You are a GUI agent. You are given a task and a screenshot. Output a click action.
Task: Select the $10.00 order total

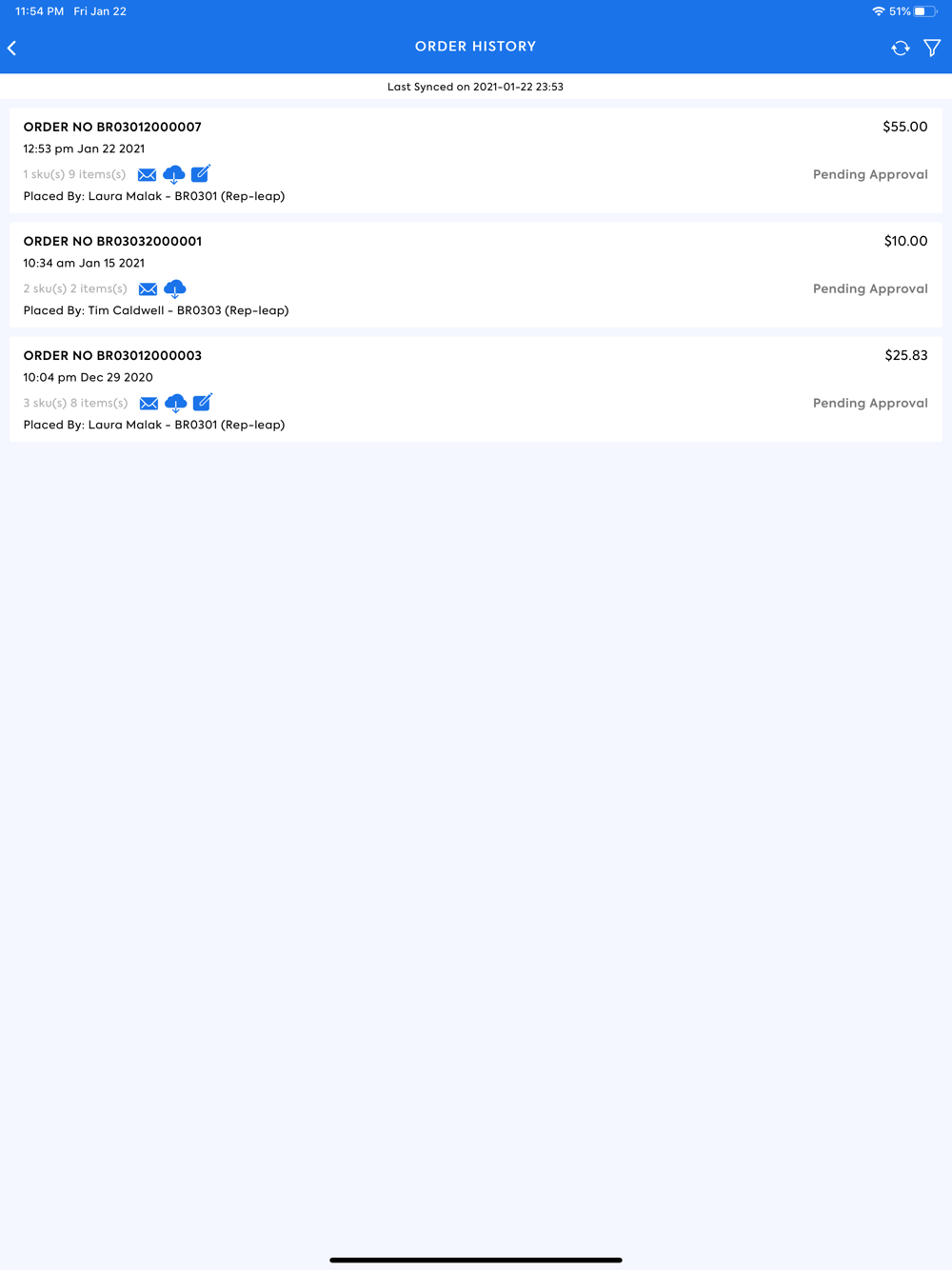click(x=905, y=241)
